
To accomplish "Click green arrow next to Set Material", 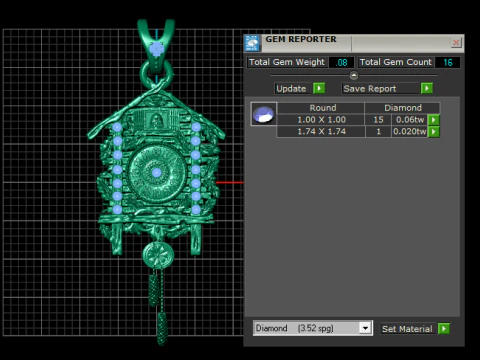I will click(x=444, y=329).
